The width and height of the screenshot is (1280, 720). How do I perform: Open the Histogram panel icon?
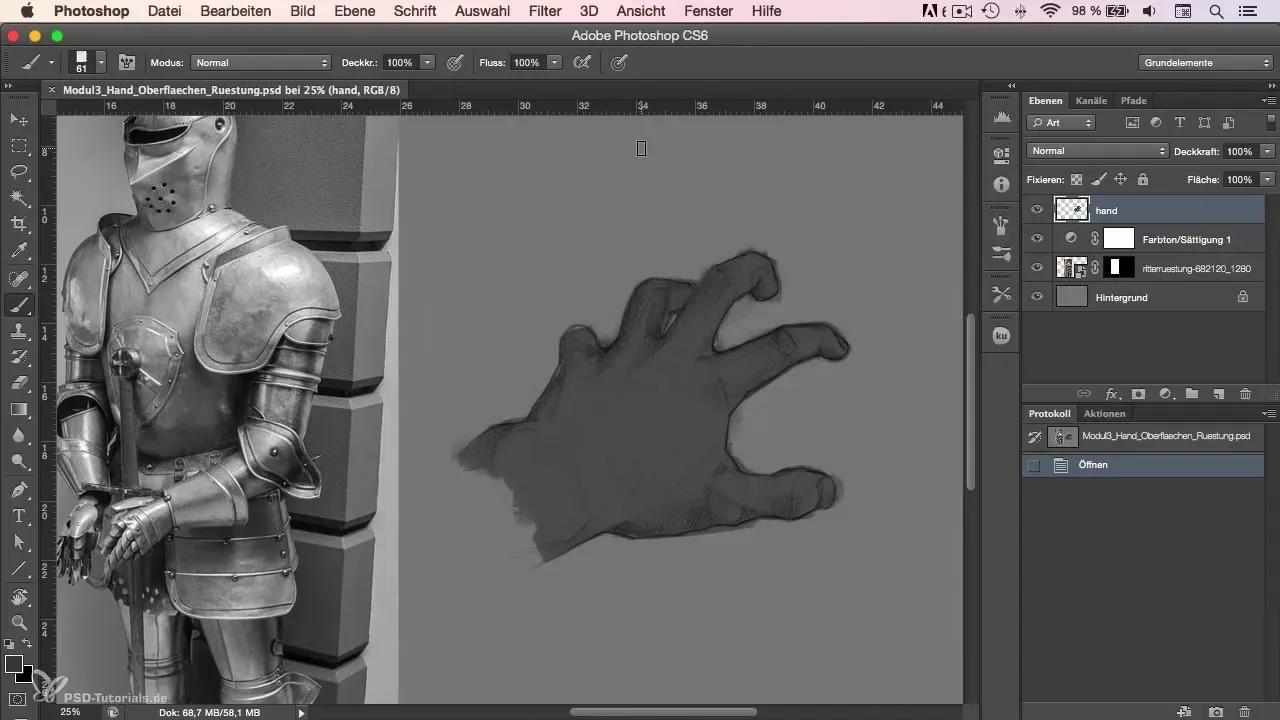pos(1001,119)
